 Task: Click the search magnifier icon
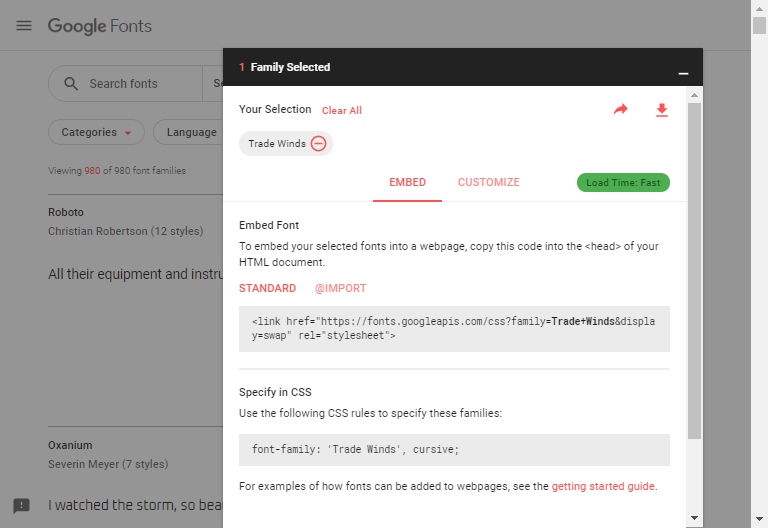tap(71, 84)
